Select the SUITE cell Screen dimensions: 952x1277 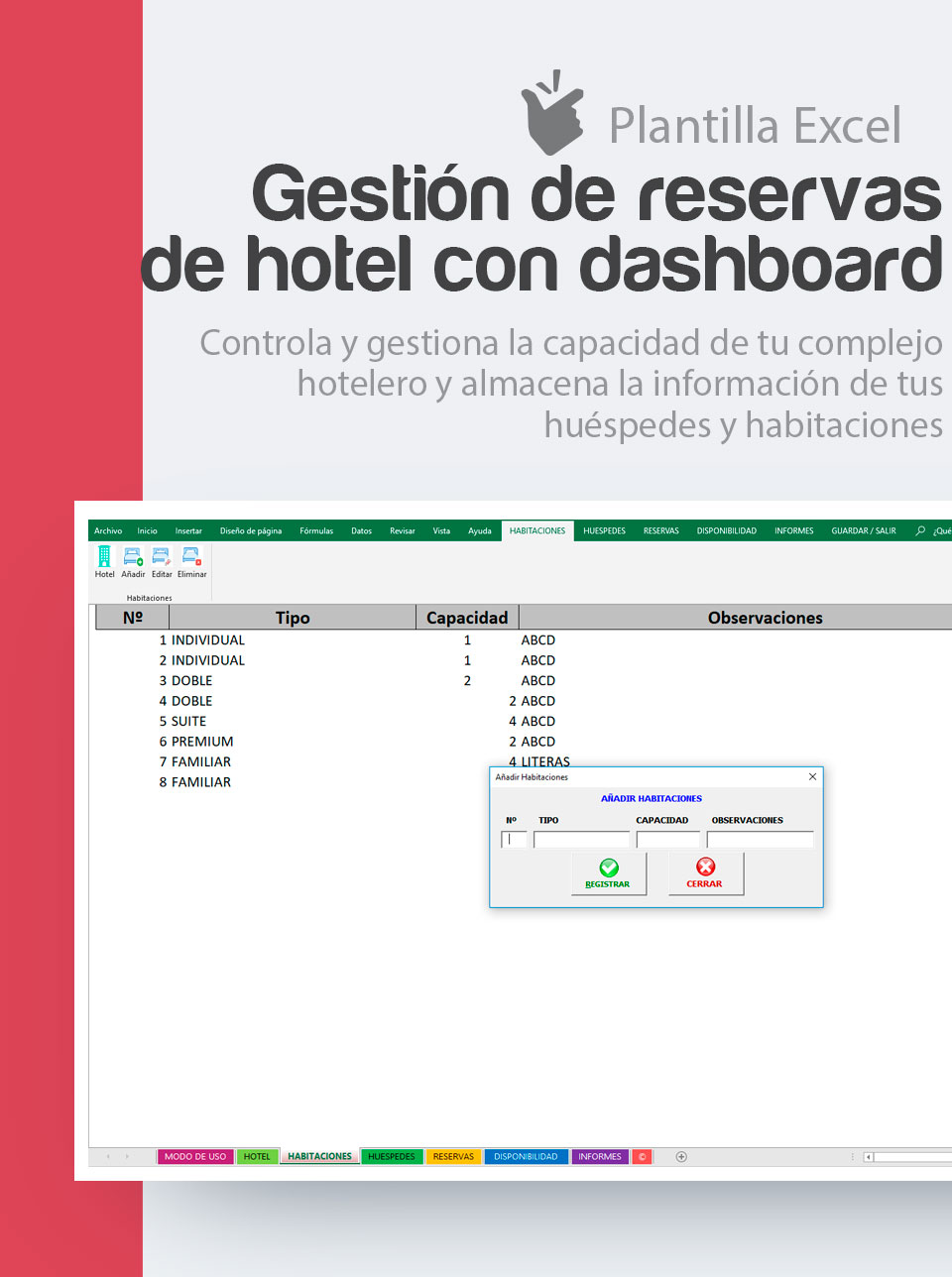click(x=189, y=722)
